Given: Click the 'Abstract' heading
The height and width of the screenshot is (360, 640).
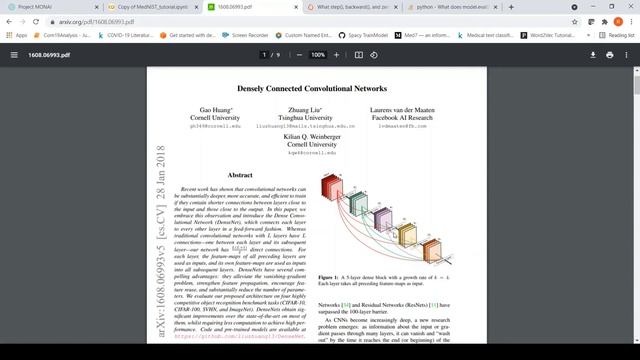Looking at the screenshot, I should tap(240, 175).
